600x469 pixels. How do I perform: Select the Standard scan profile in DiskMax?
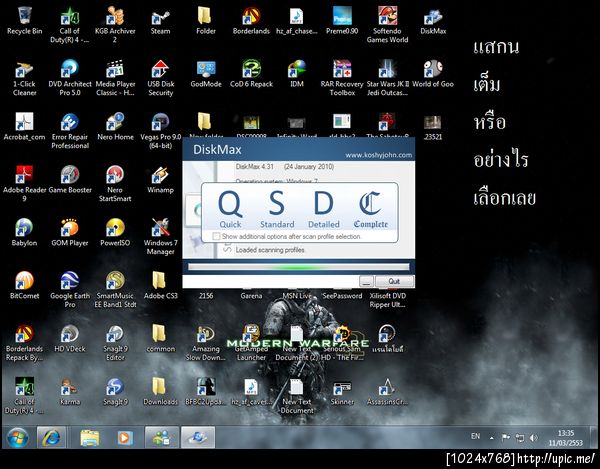click(x=277, y=209)
